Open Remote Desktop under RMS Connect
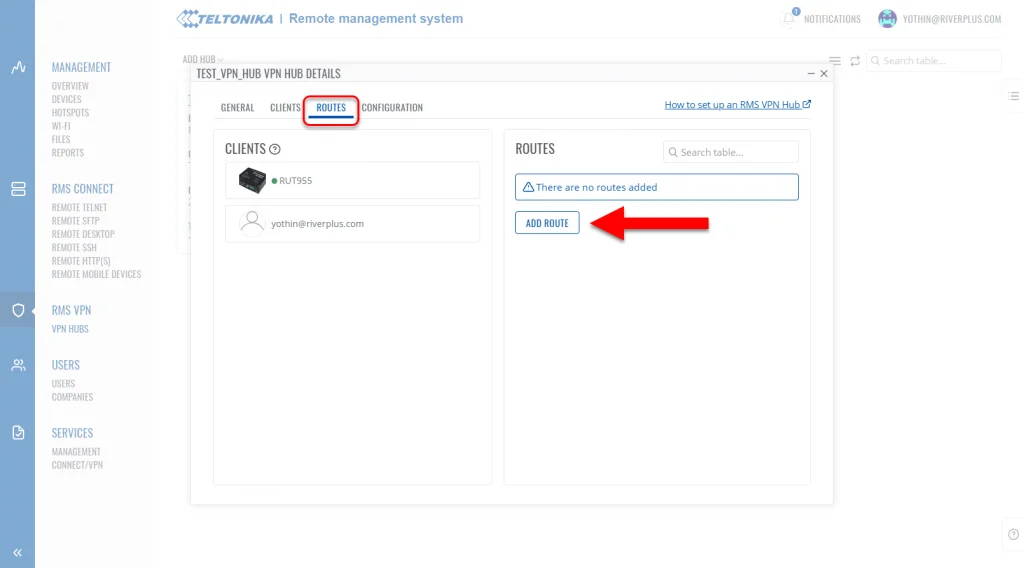 [83, 234]
